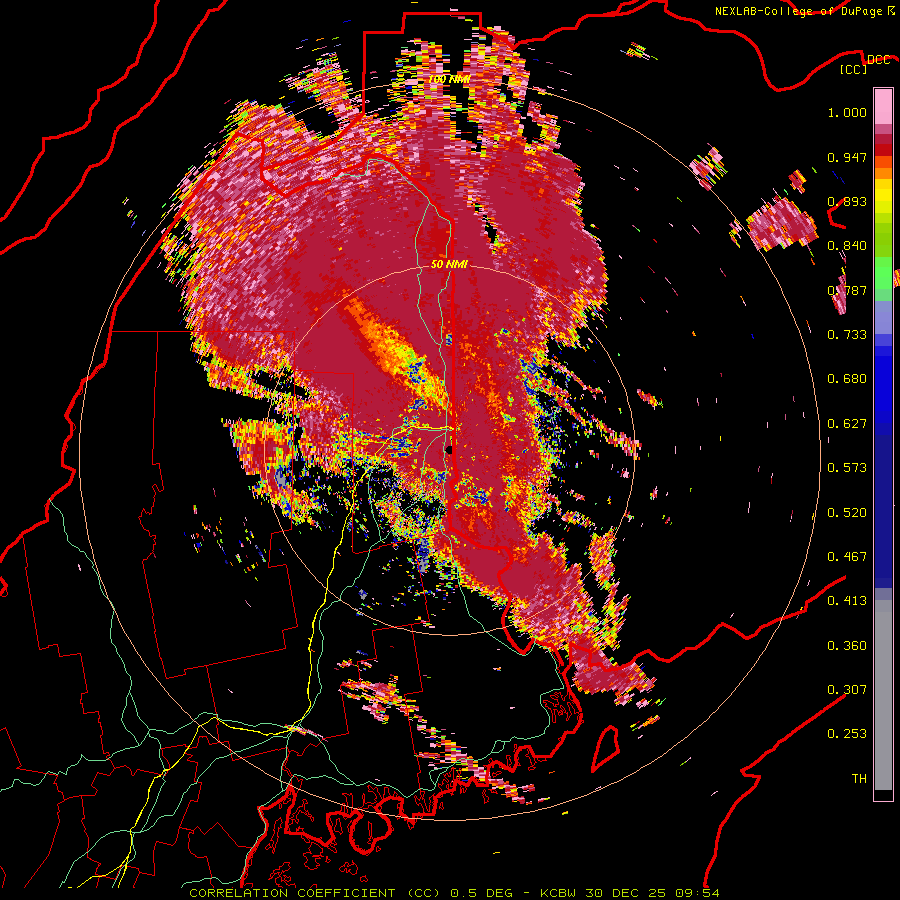
Task: Click the 100 NMI range ring label
Action: pyautogui.click(x=449, y=79)
